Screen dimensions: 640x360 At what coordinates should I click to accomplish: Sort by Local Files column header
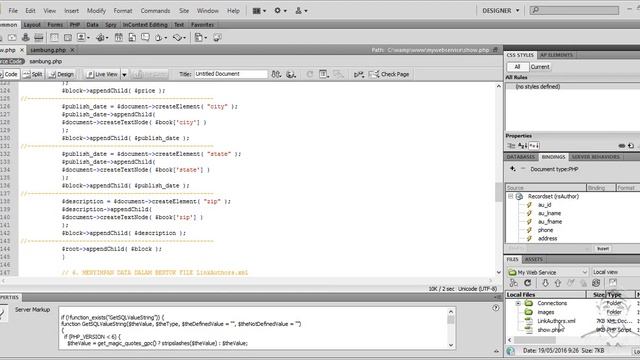pos(546,294)
